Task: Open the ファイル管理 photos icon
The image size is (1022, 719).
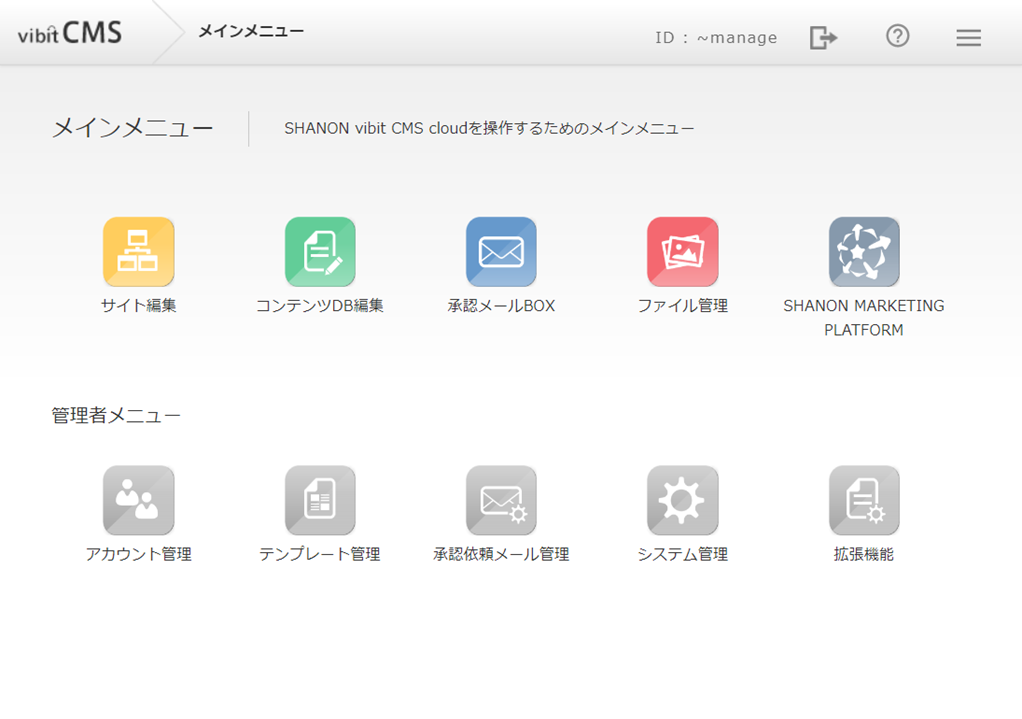Action: (681, 251)
